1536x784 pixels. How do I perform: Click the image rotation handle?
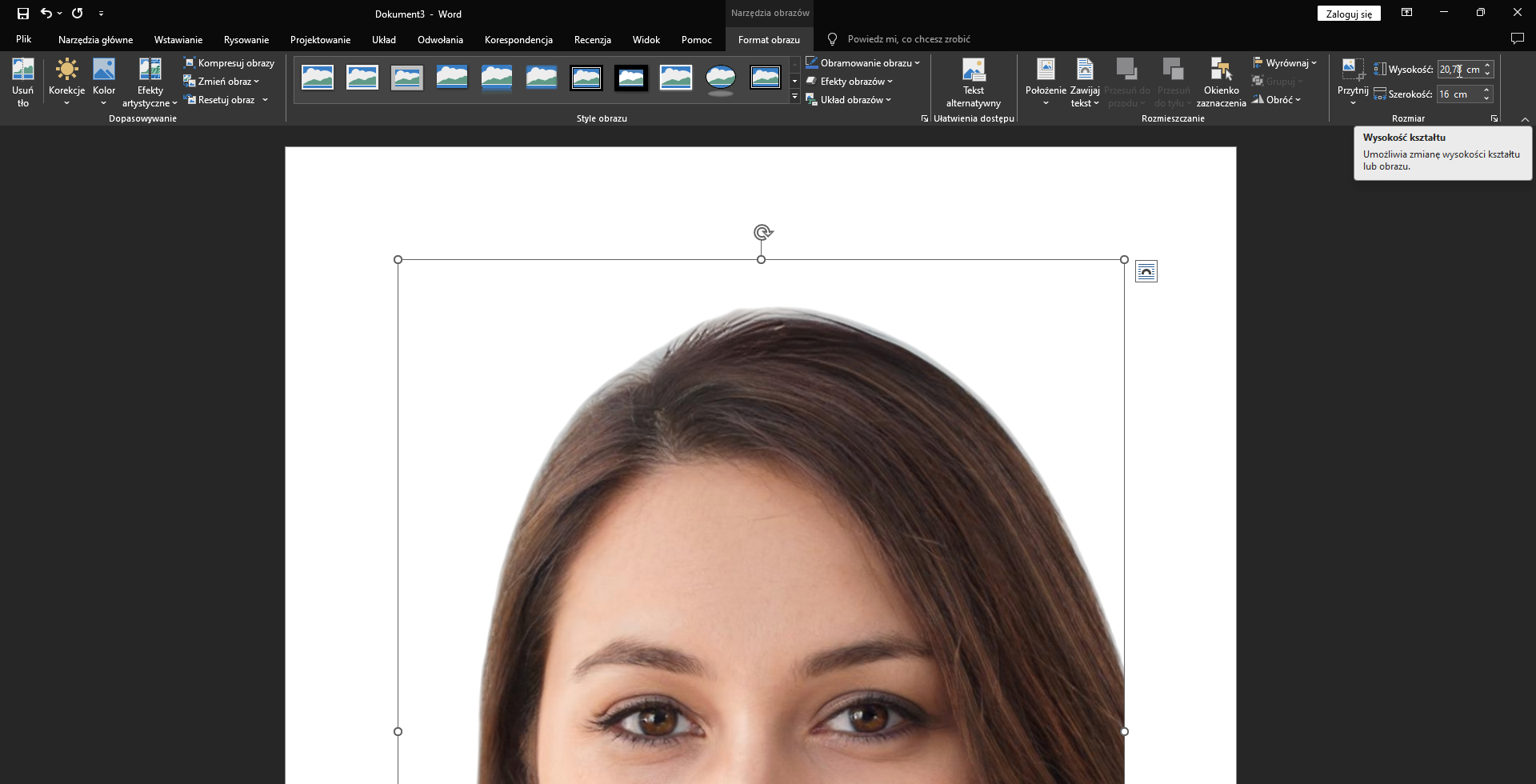point(763,233)
